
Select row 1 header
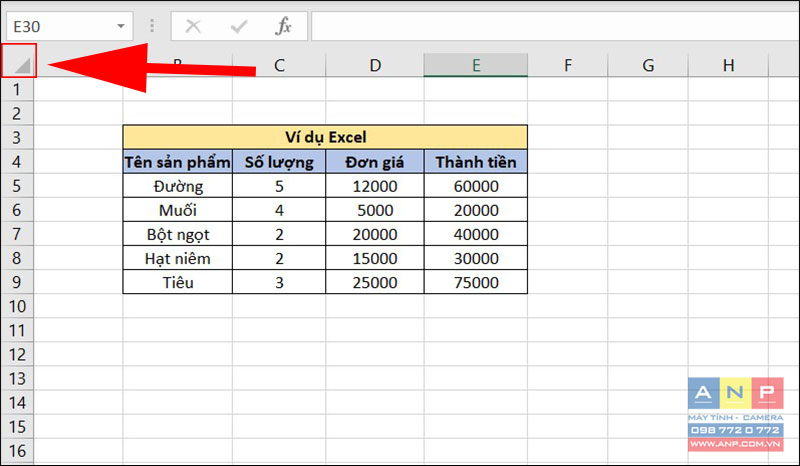17,89
